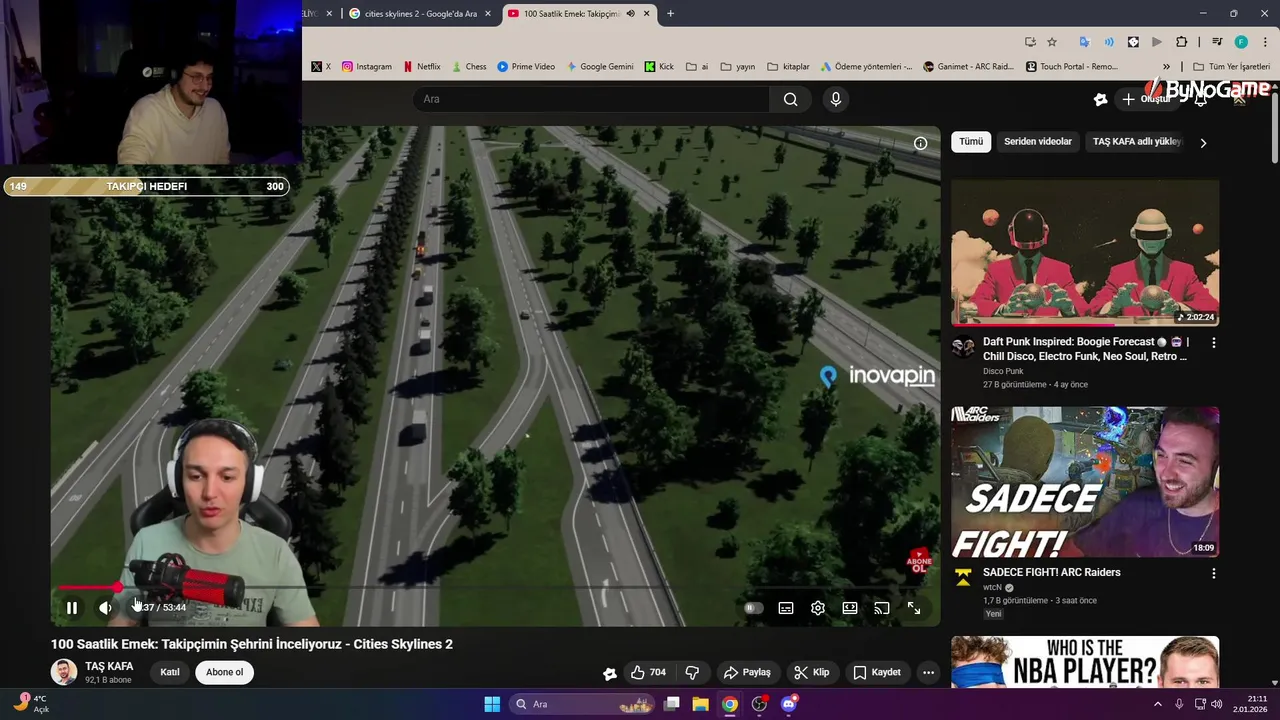Select the TAŞ KAFA adlı yükleyen chip
This screenshot has height=720, width=1280.
tap(1137, 142)
